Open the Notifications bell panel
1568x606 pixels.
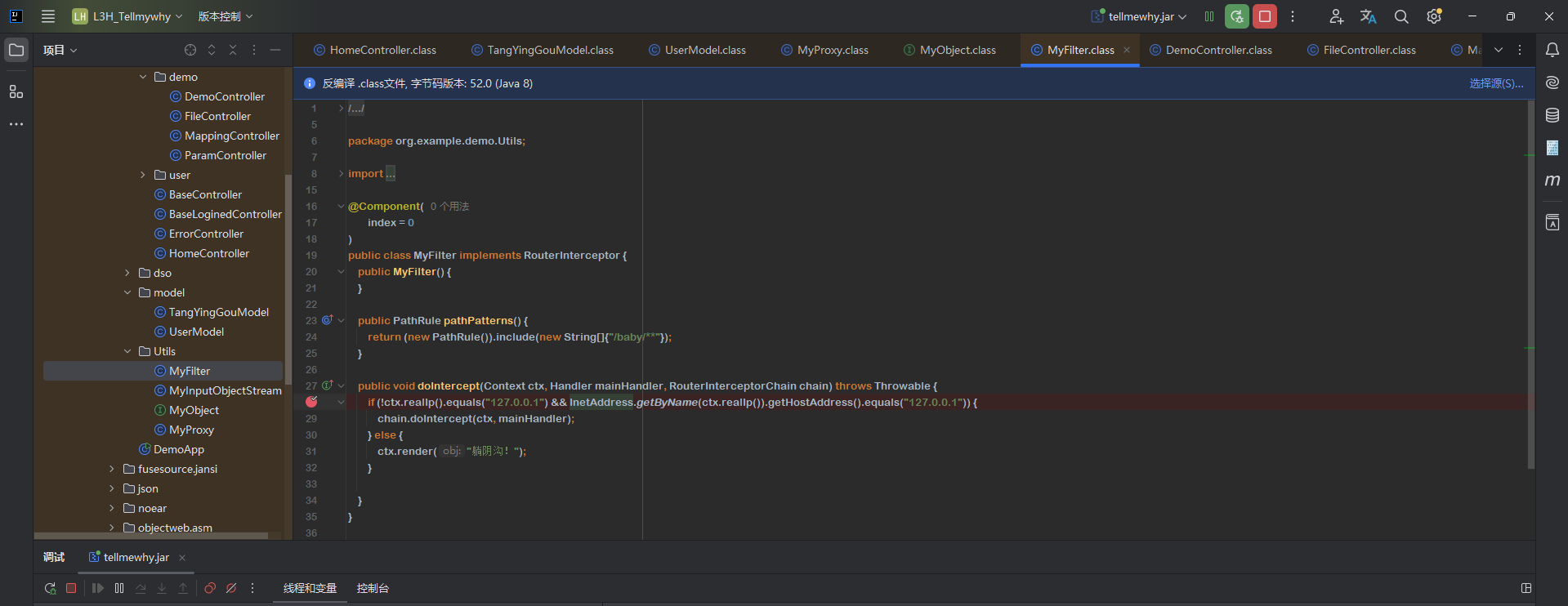pos(1552,50)
